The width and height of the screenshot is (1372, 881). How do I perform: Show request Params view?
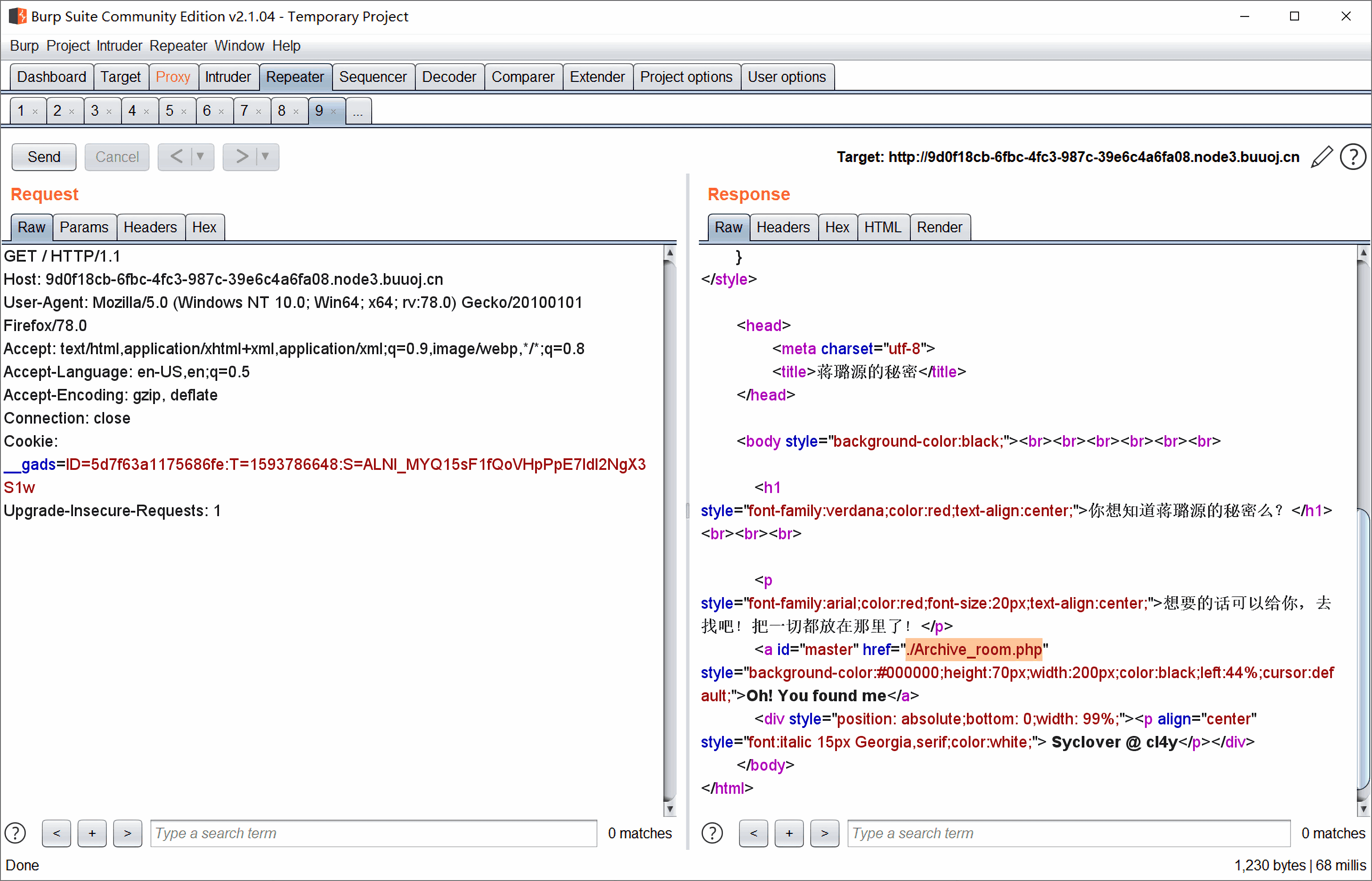(x=84, y=228)
